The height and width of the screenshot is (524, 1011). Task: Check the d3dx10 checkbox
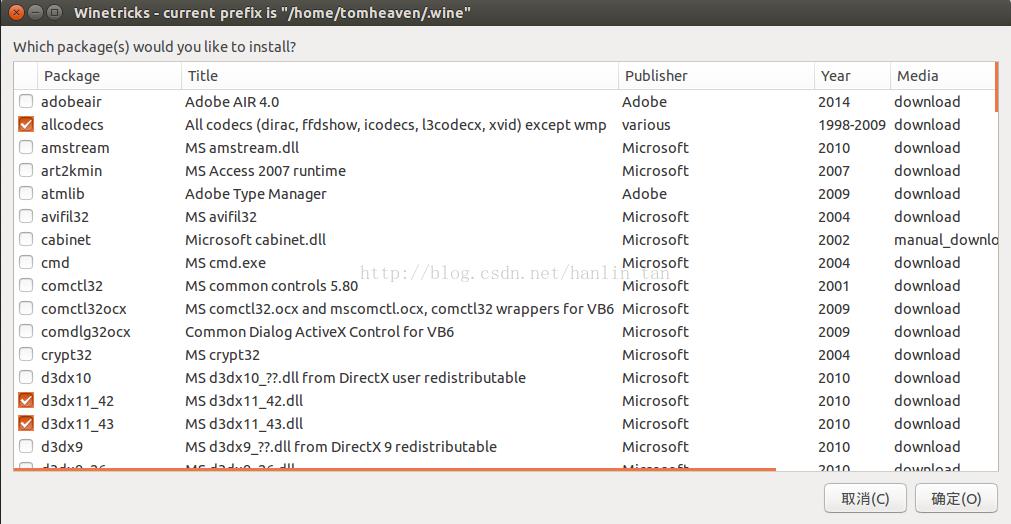[26, 378]
